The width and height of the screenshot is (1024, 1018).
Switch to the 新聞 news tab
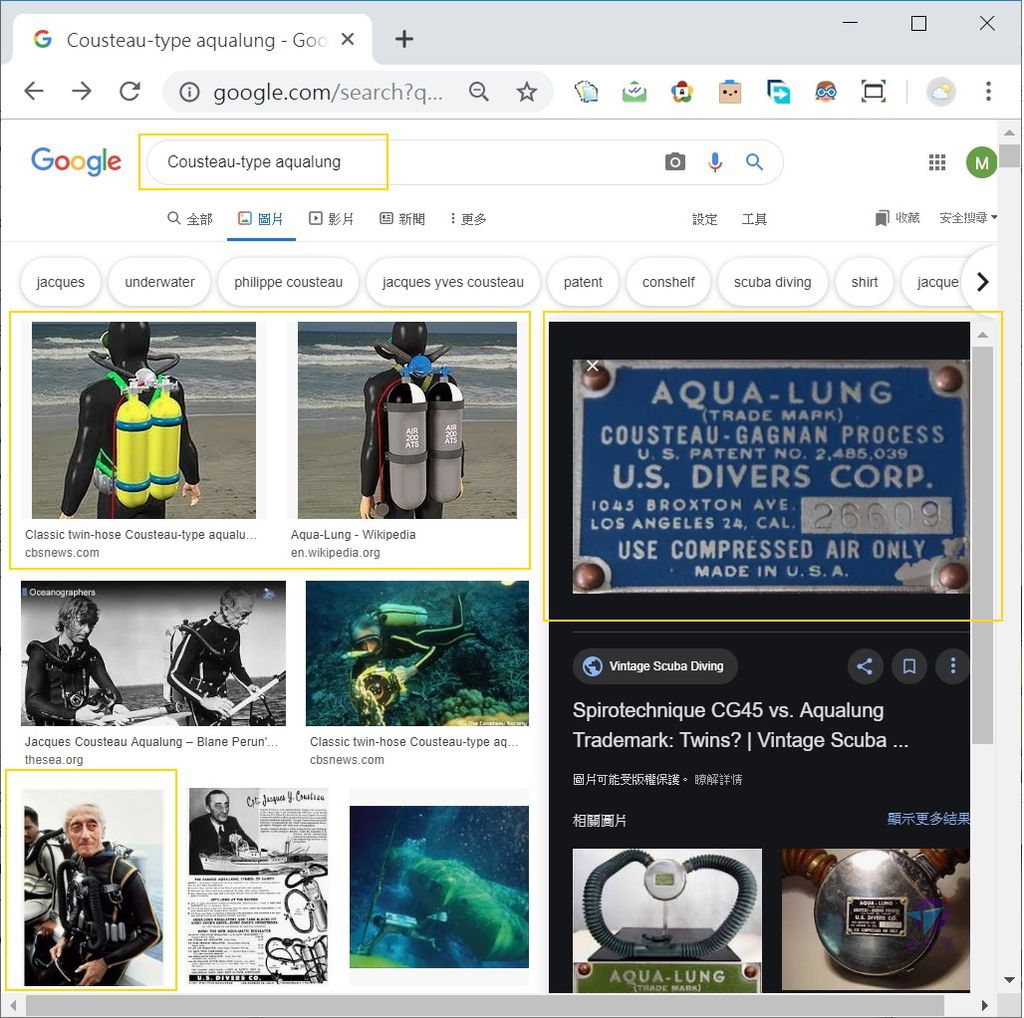[402, 219]
